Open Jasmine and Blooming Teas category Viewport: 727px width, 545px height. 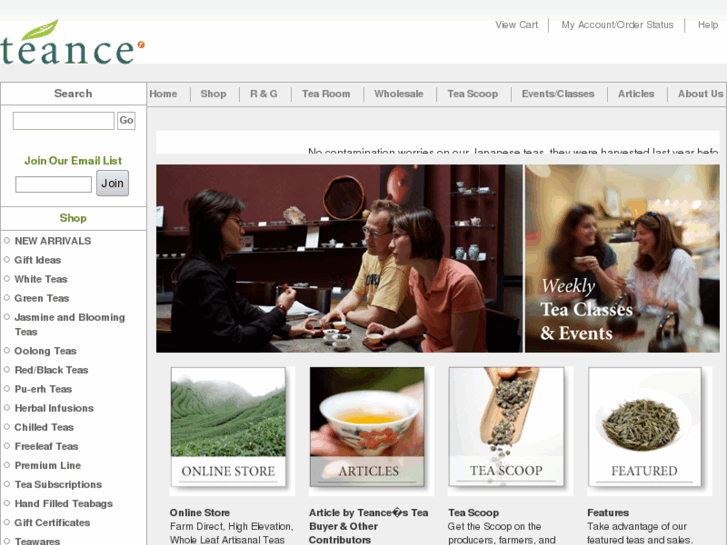(x=70, y=324)
